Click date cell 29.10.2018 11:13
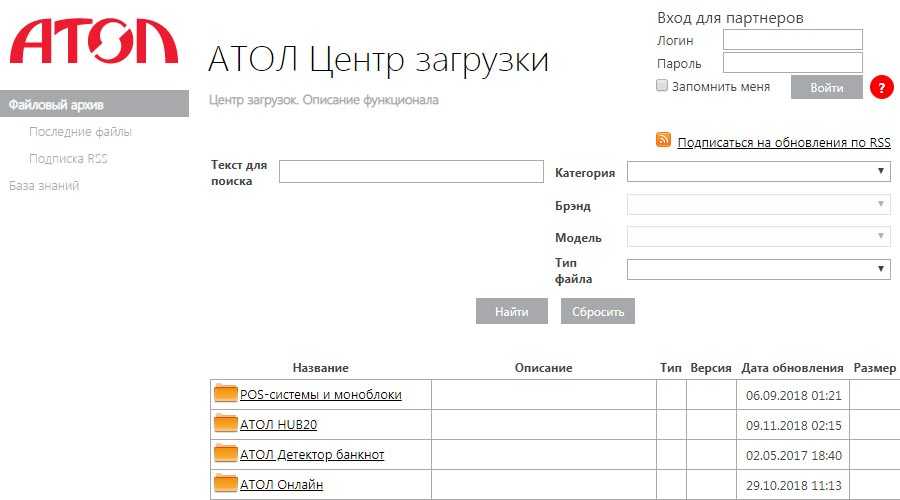 click(794, 485)
